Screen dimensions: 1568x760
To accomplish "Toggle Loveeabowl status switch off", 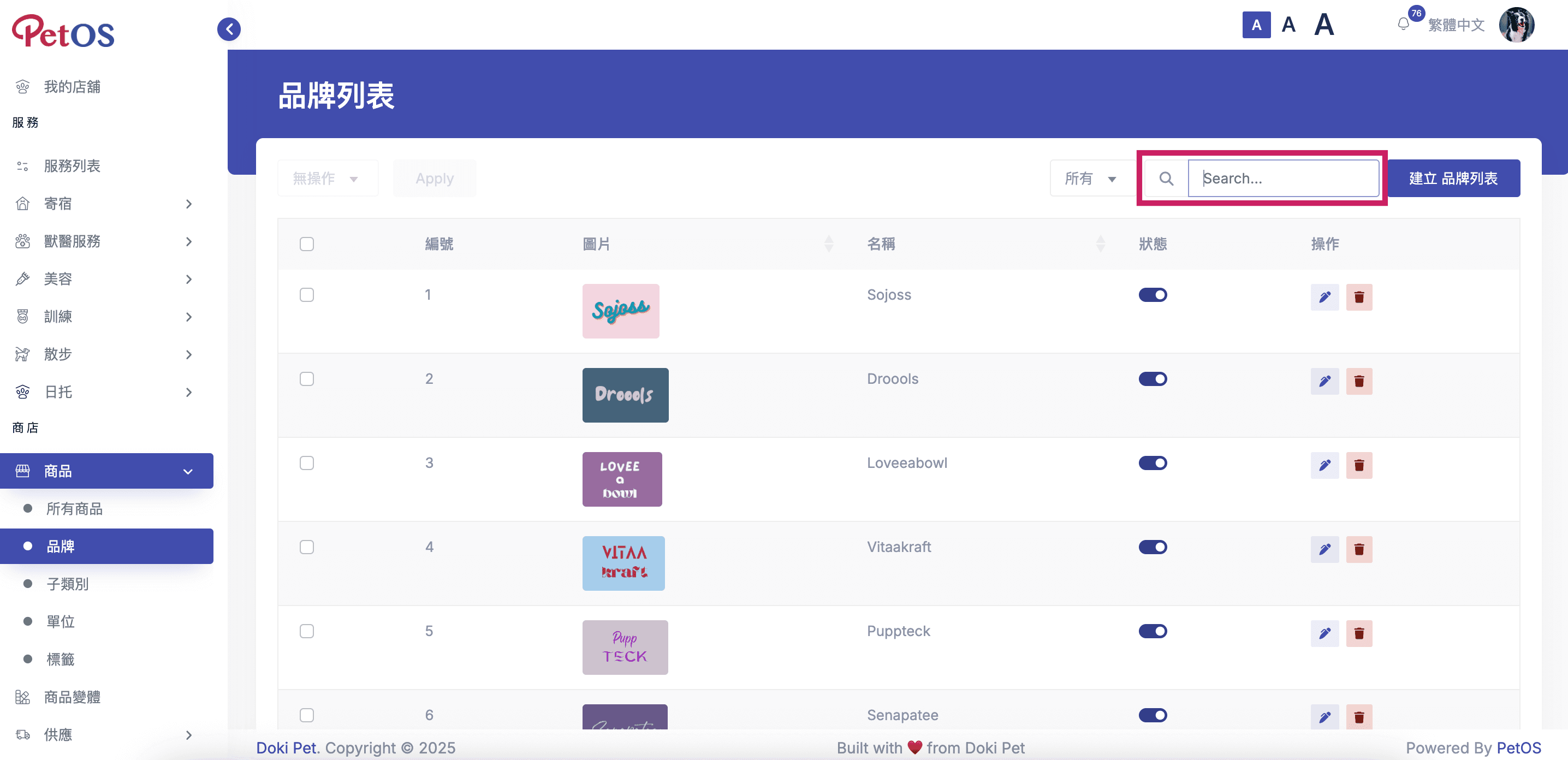I will point(1153,463).
